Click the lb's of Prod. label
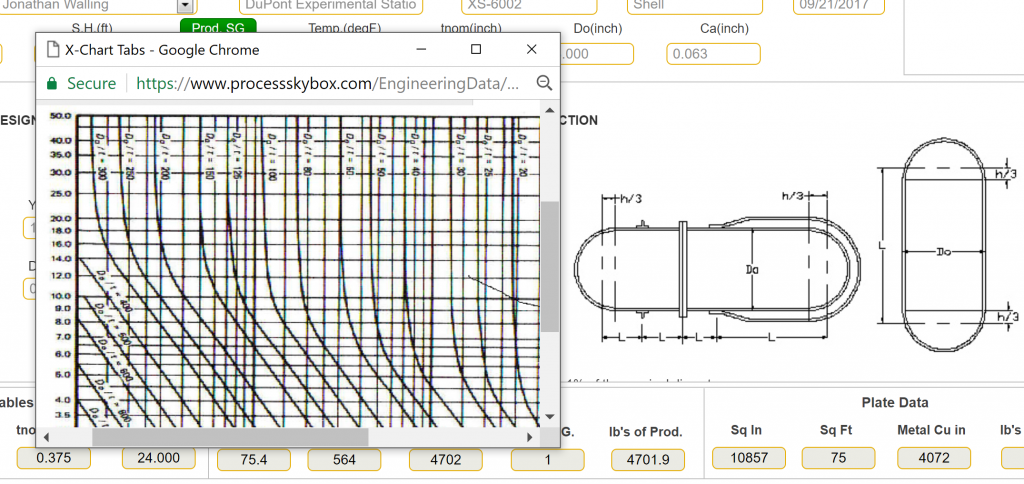 pyautogui.click(x=646, y=432)
